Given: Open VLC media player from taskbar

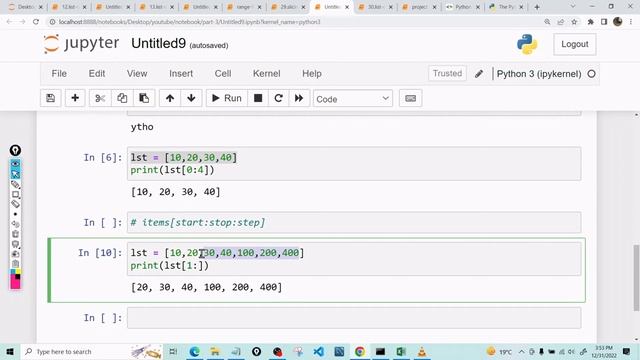Looking at the screenshot, I should pyautogui.click(x=422, y=351).
